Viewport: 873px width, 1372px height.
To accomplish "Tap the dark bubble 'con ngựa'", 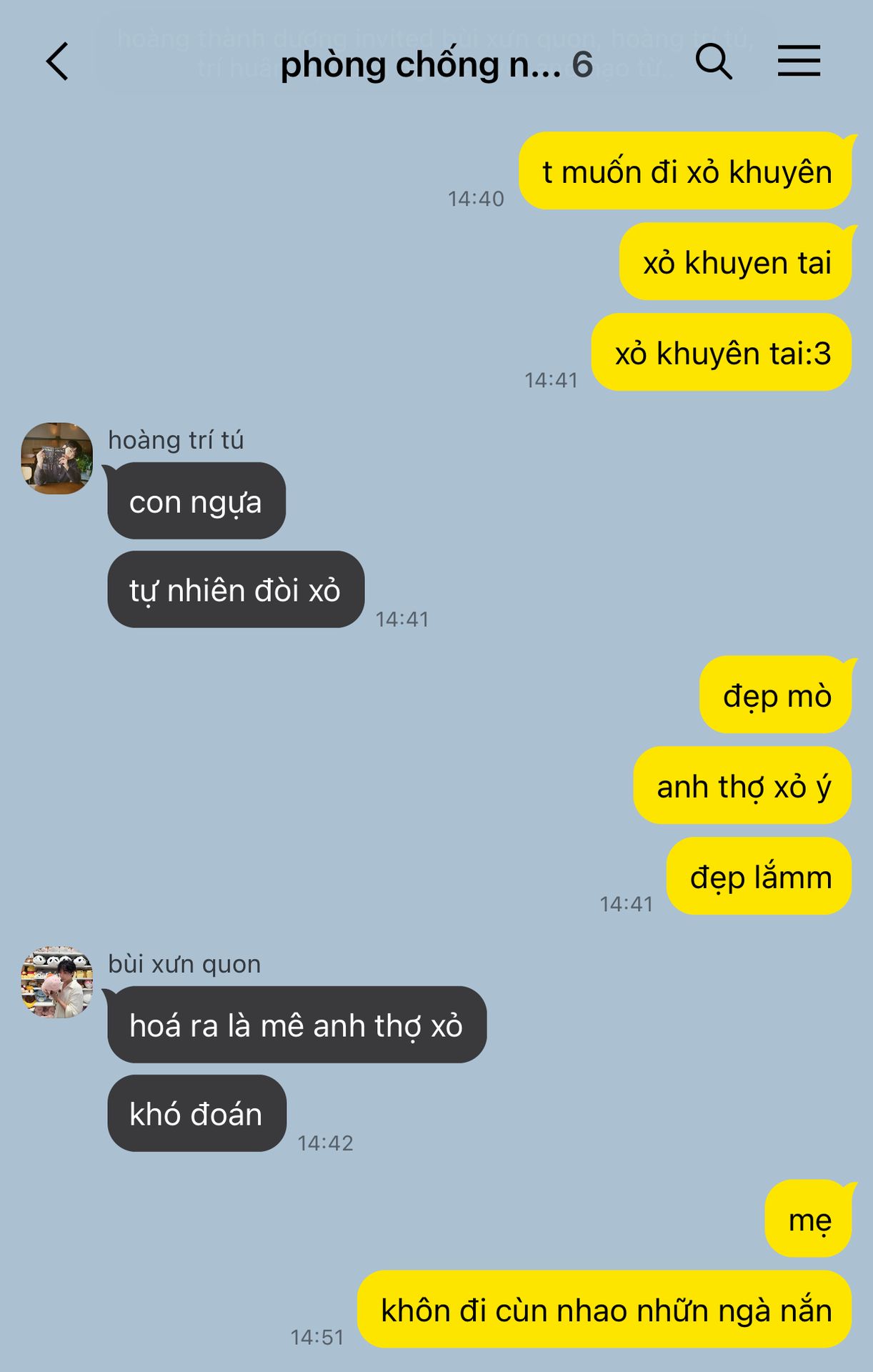I will (x=196, y=501).
